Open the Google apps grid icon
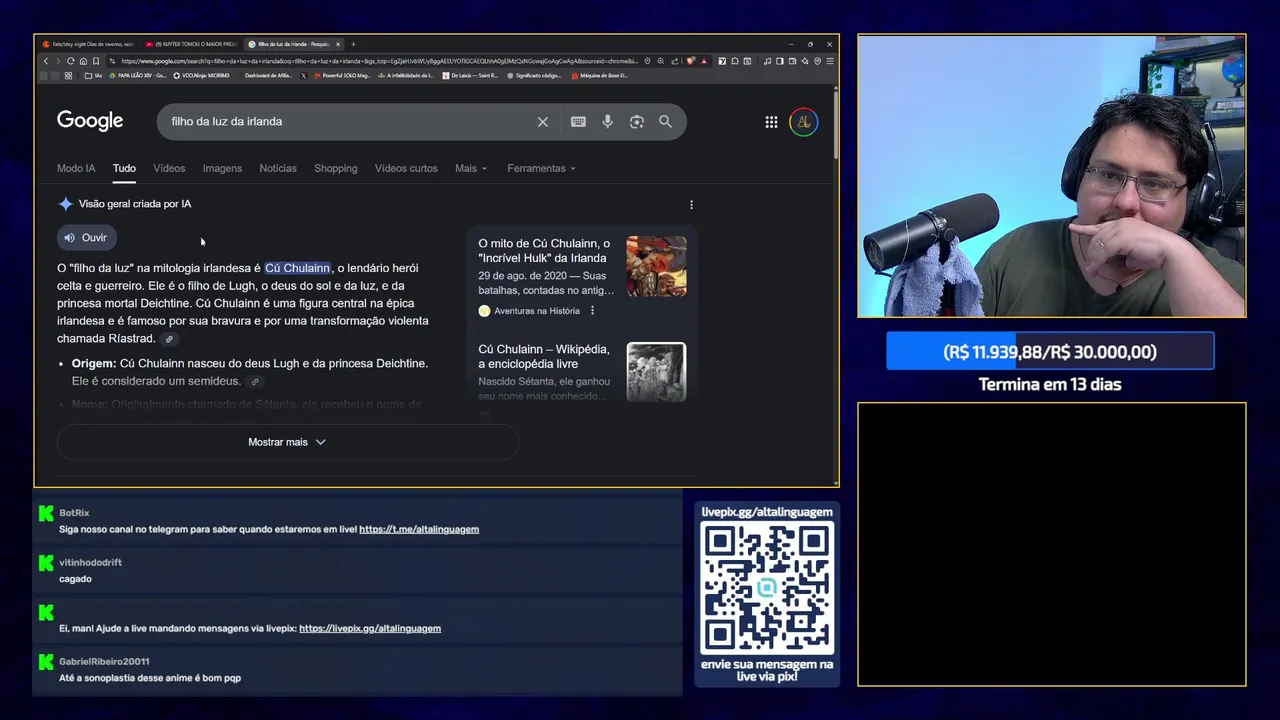The width and height of the screenshot is (1280, 720). pos(771,122)
